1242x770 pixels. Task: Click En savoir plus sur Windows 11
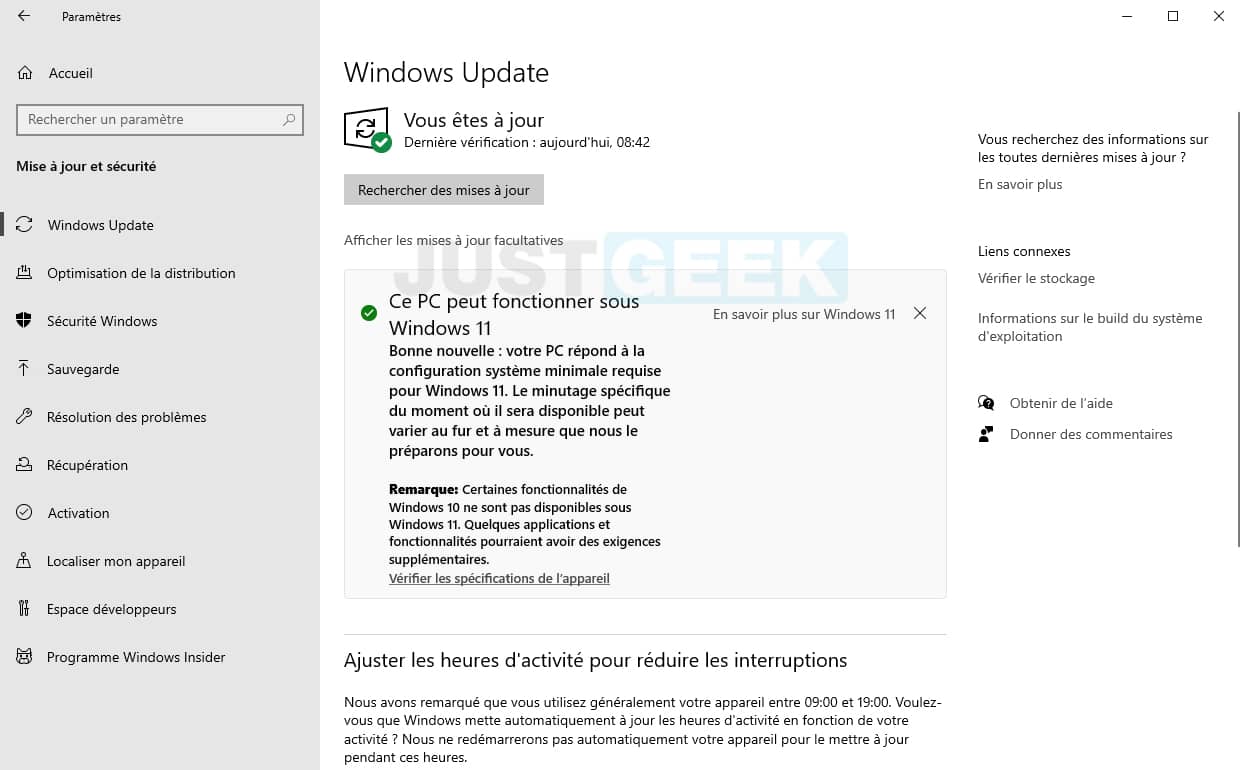[804, 314]
